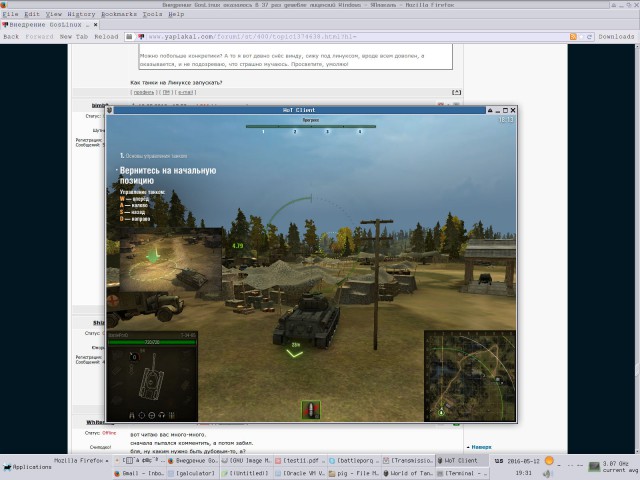This screenshot has width=640, height=480.
Task: Click the Back button in Firefox
Action: [x=11, y=37]
